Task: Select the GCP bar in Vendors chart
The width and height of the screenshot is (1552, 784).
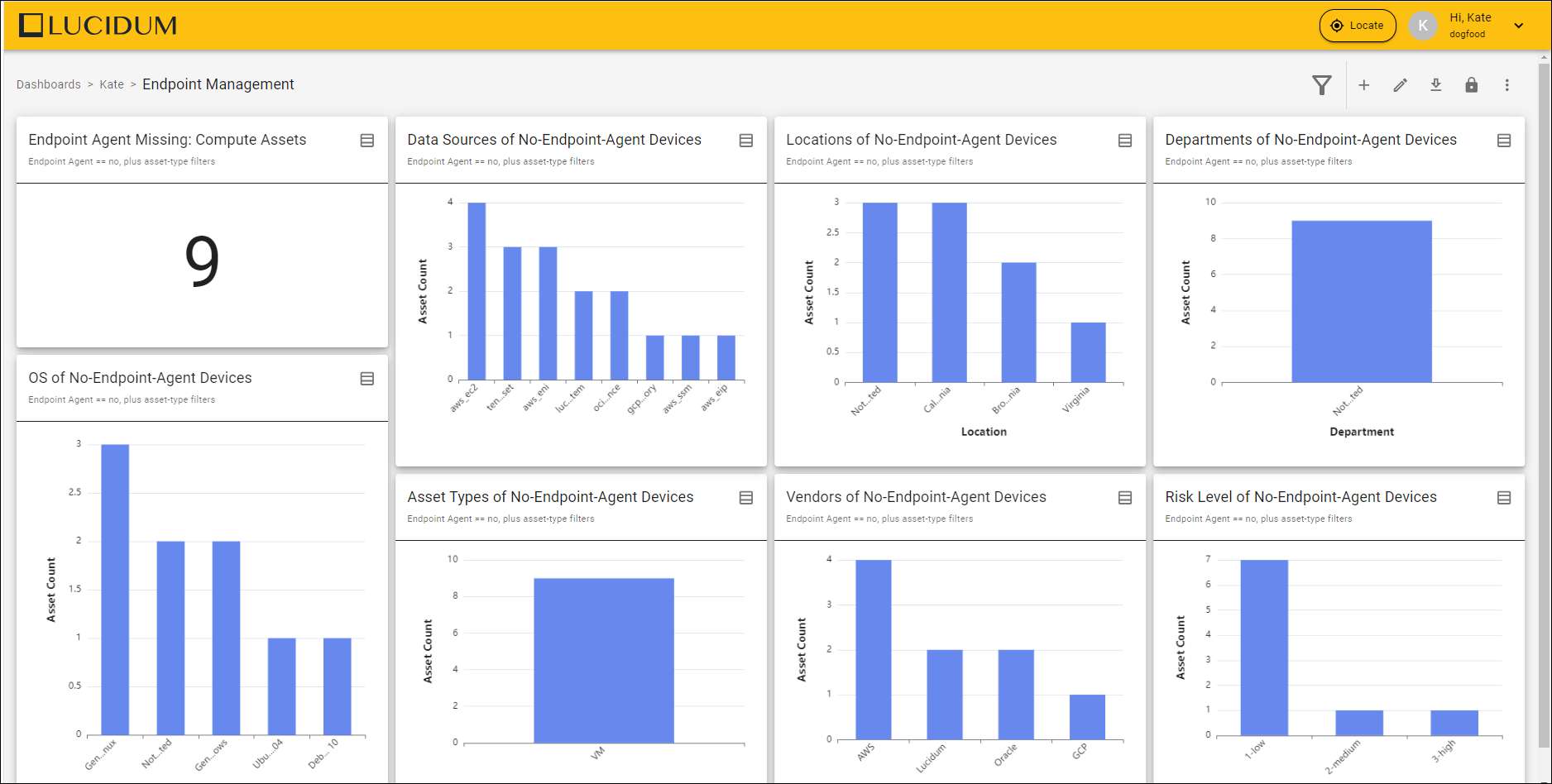Action: 1087,717
